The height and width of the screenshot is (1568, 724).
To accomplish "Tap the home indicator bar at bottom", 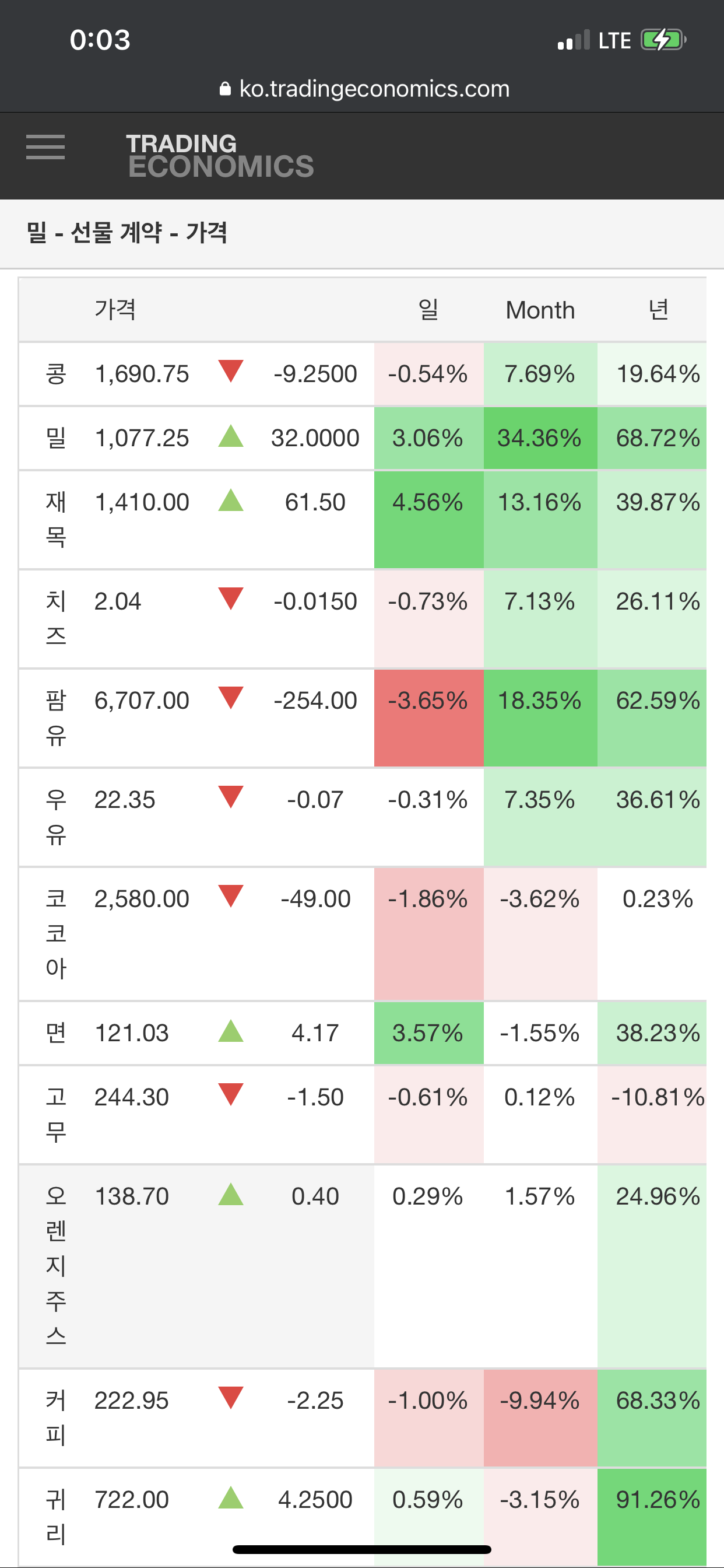I will 362,1549.
